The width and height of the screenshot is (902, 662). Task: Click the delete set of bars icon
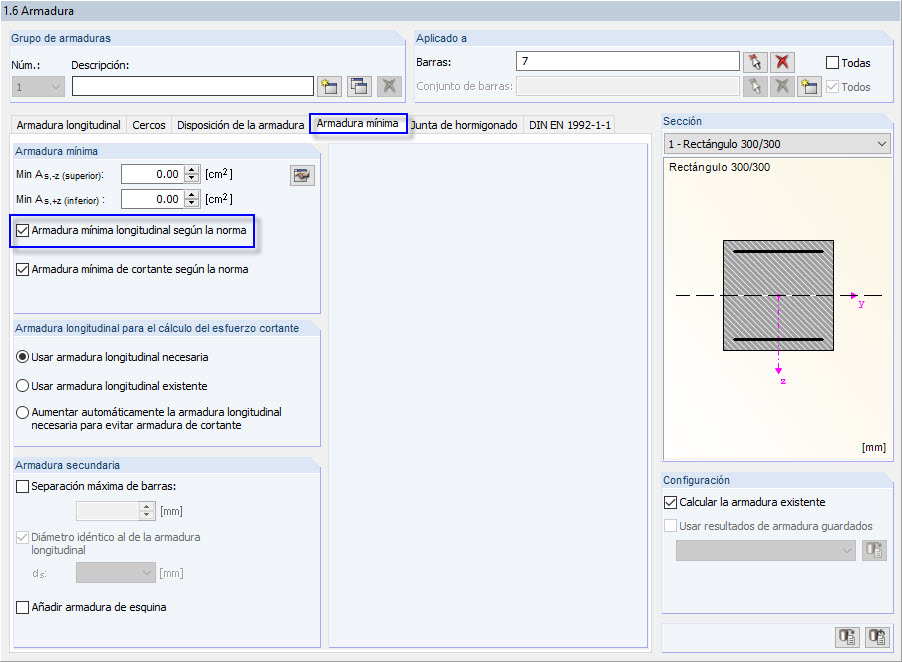[782, 87]
